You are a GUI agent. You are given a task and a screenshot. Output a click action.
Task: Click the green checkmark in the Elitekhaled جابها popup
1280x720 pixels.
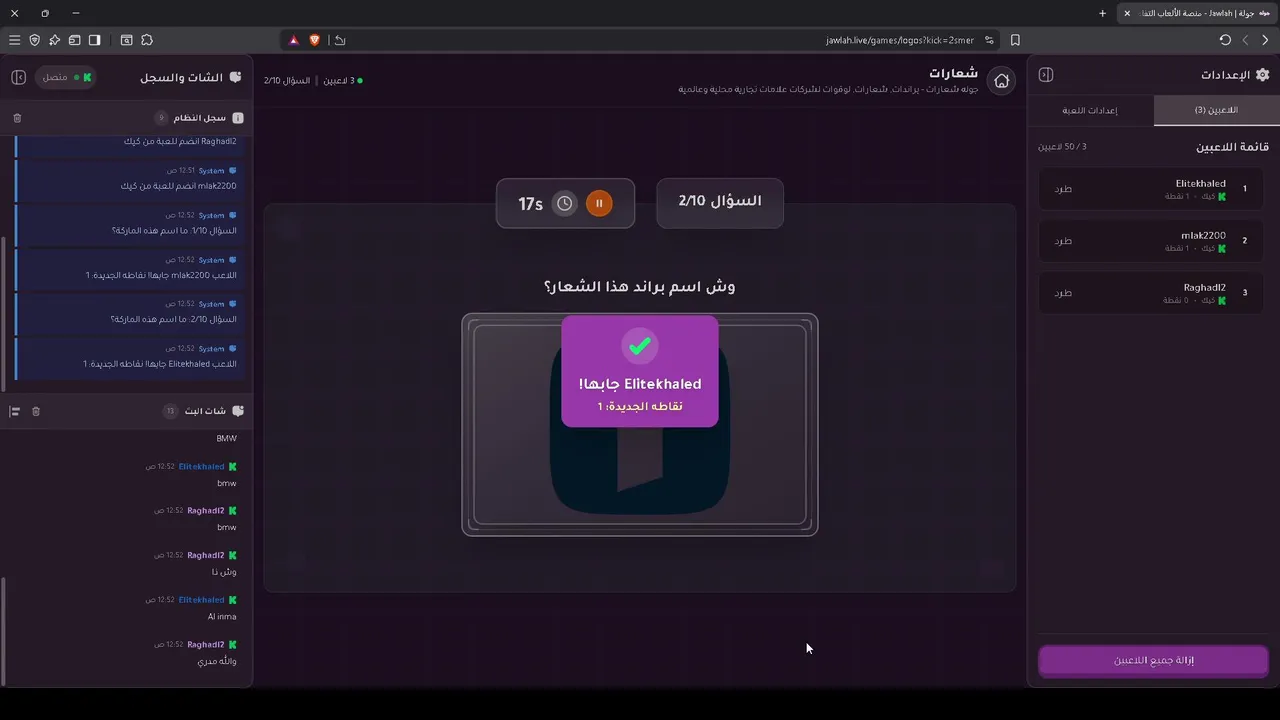click(x=640, y=346)
